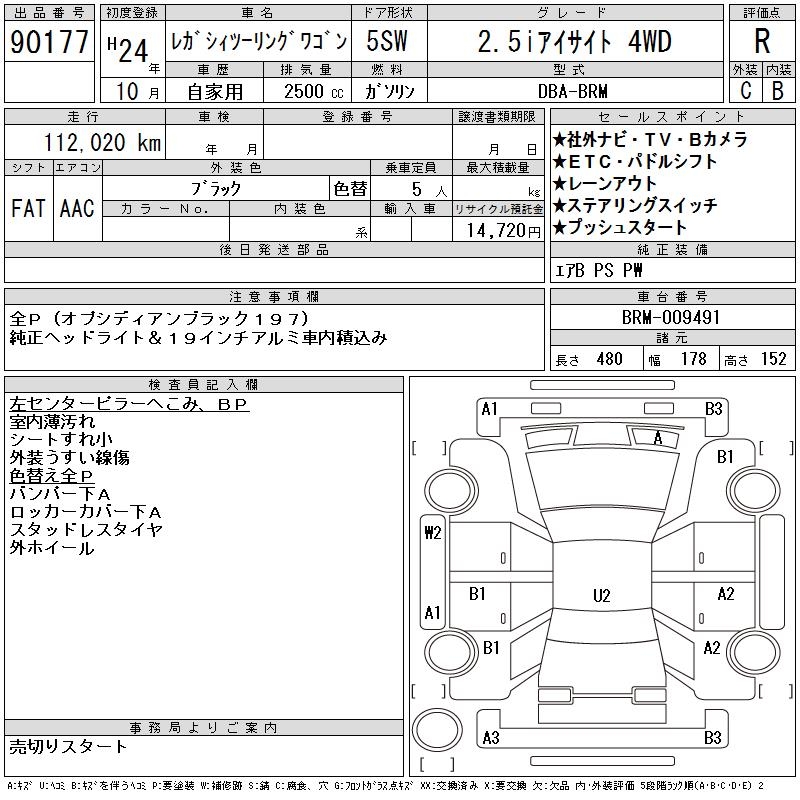Select grade 2.5iアイサイト 4WD
800x800 pixels.
[575, 41]
